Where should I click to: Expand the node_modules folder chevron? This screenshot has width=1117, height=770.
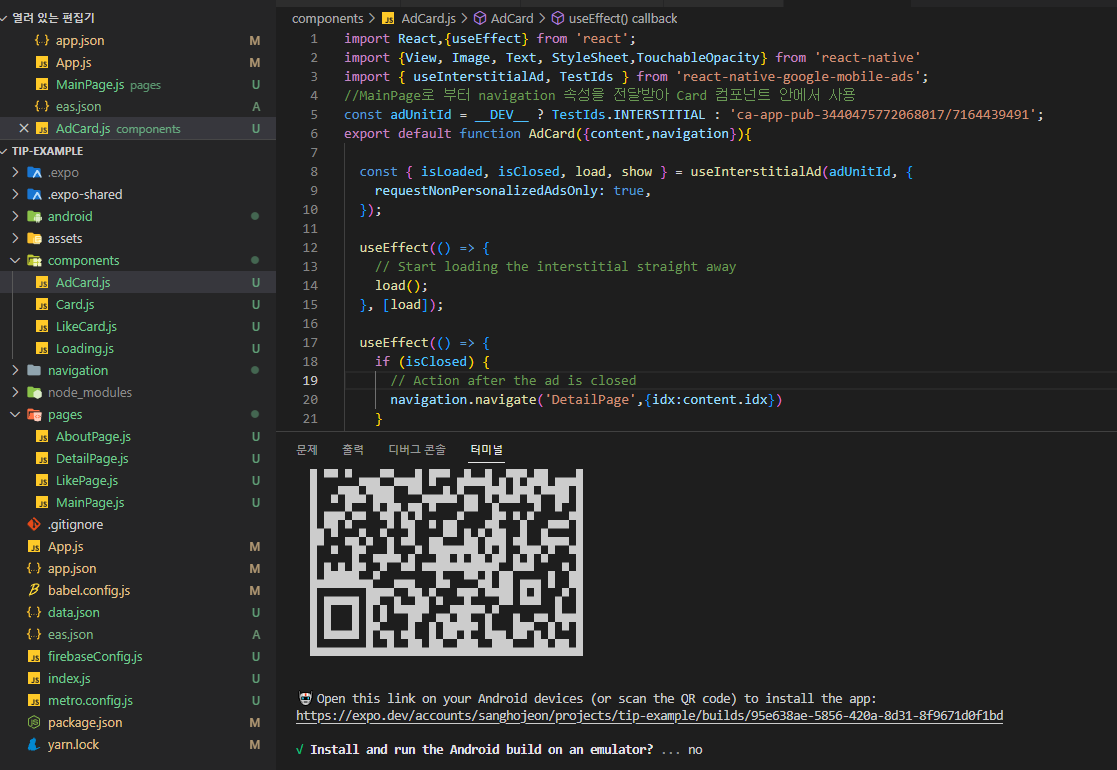[16, 392]
